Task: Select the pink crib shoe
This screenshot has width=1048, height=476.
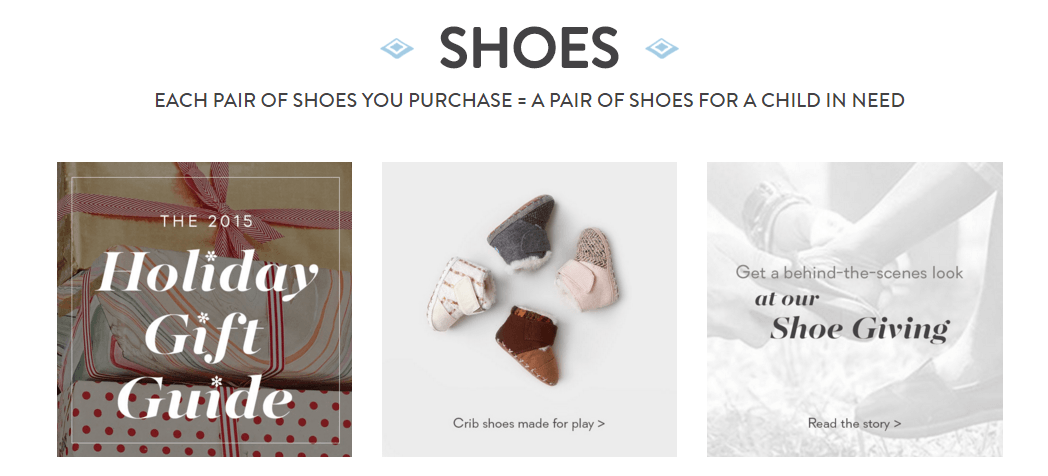Action: click(588, 267)
